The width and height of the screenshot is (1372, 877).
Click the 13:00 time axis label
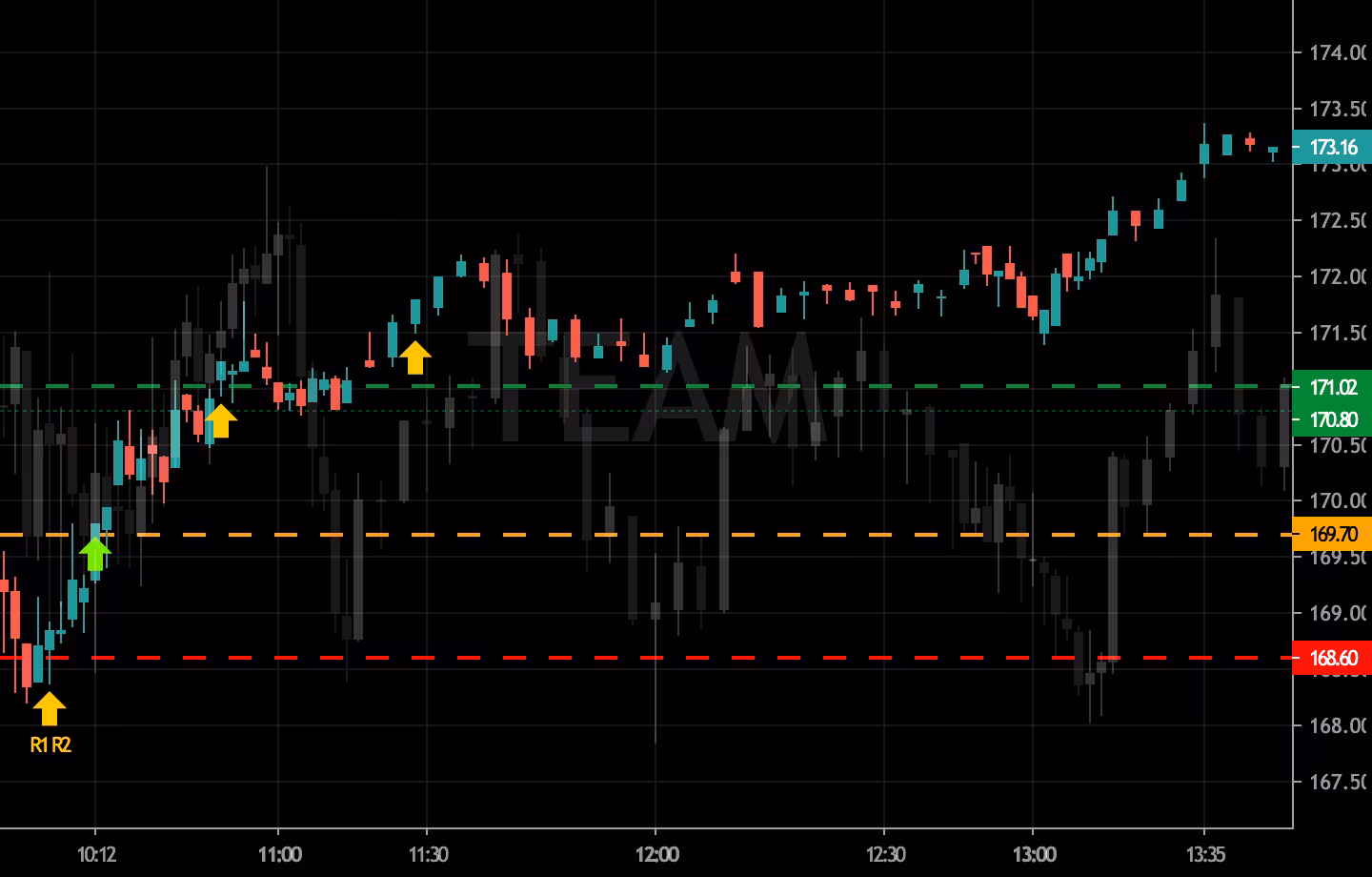pos(1034,854)
